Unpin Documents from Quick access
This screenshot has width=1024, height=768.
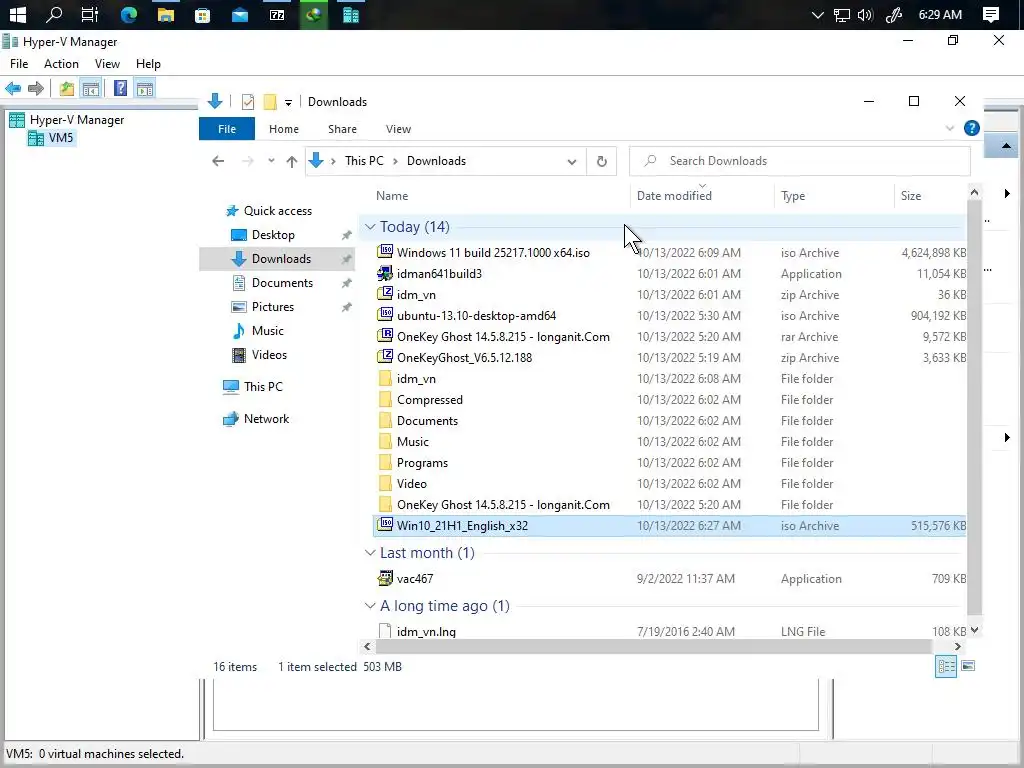(x=346, y=283)
